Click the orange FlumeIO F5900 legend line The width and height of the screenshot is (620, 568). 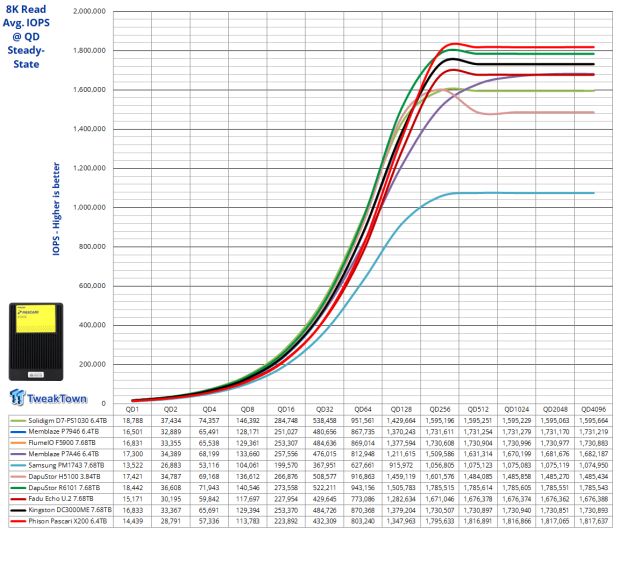click(18, 443)
